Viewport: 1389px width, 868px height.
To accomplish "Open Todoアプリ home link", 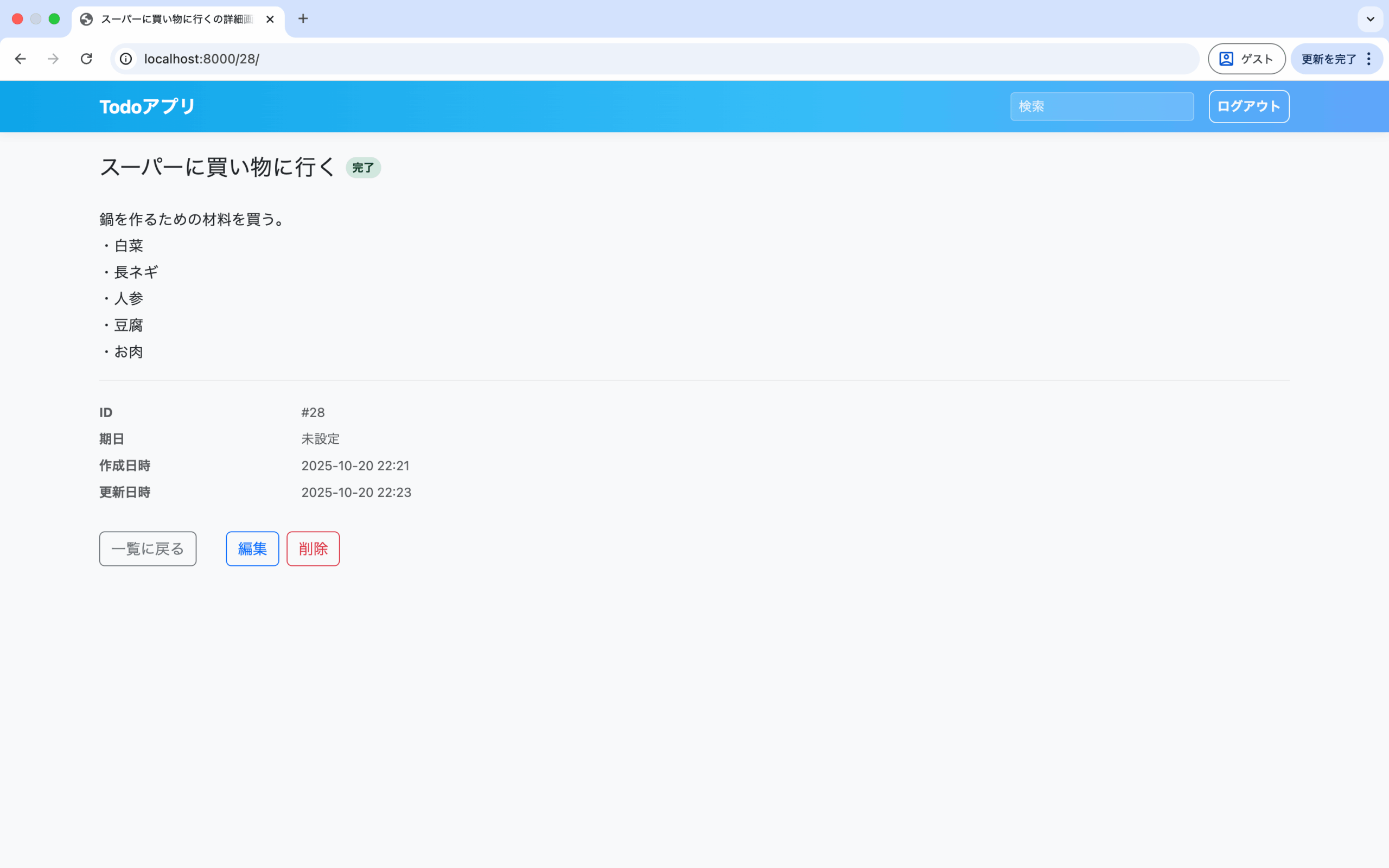I will coord(147,106).
